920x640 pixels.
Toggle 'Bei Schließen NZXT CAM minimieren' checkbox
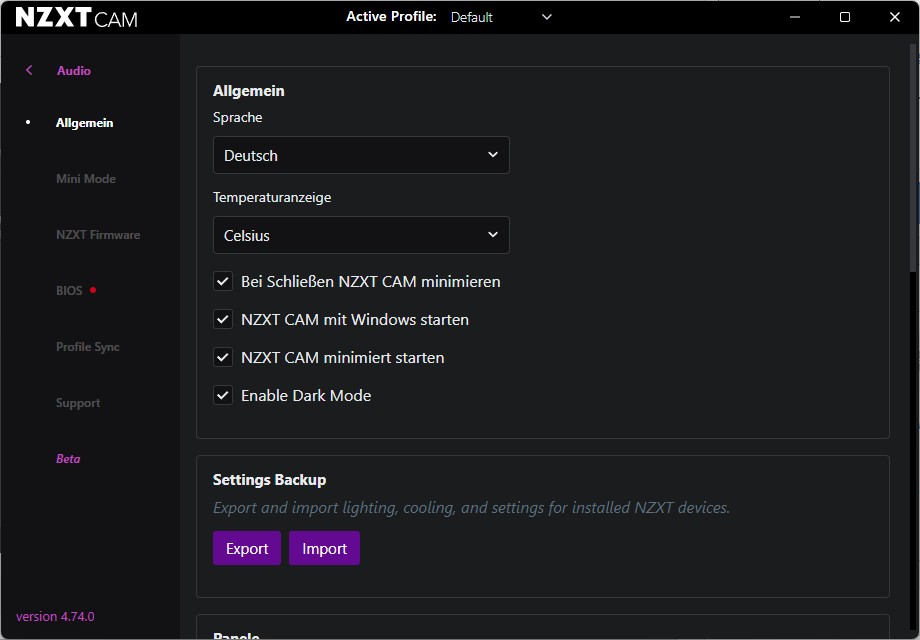click(x=223, y=282)
